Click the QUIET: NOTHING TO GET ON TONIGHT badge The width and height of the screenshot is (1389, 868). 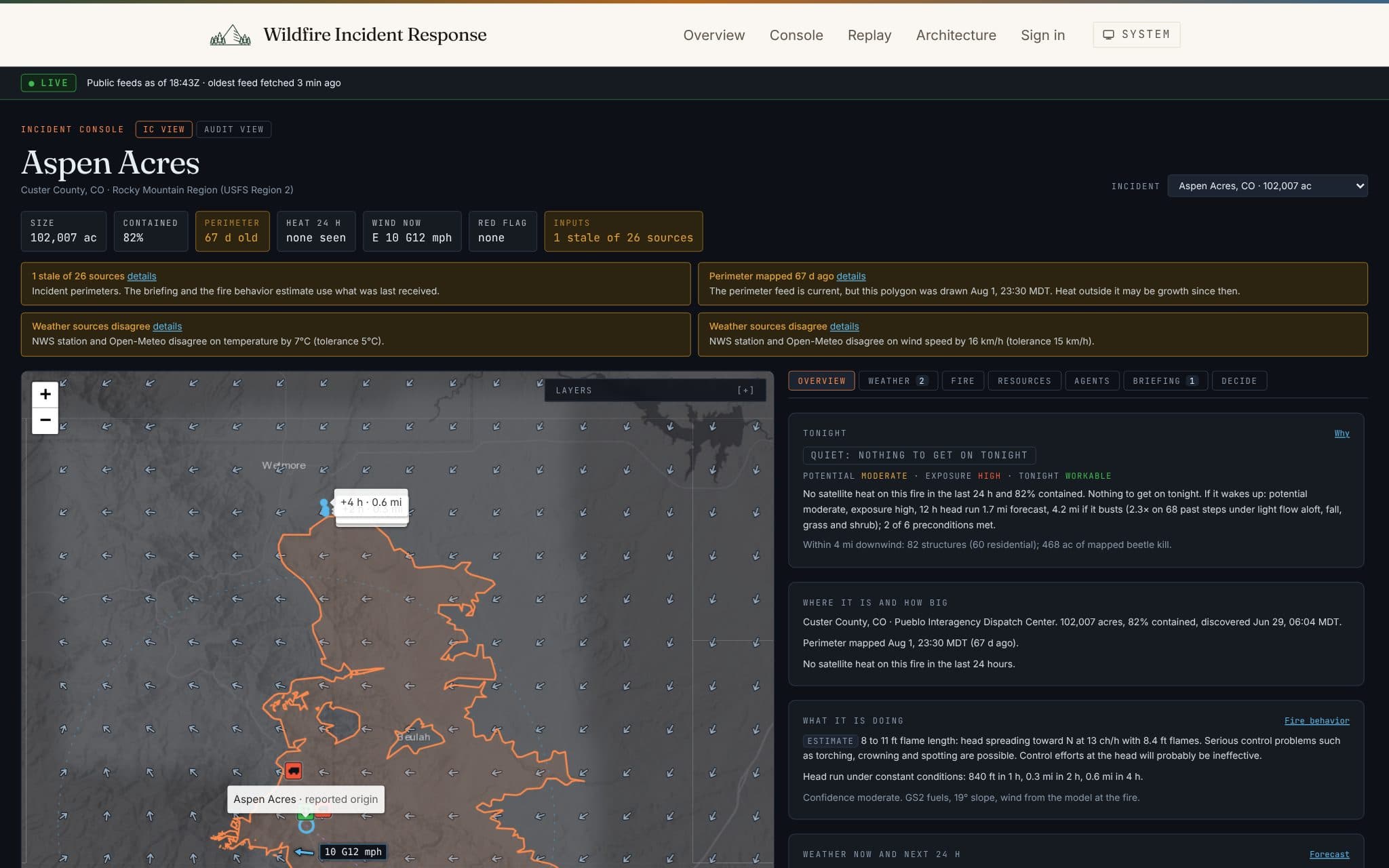919,456
